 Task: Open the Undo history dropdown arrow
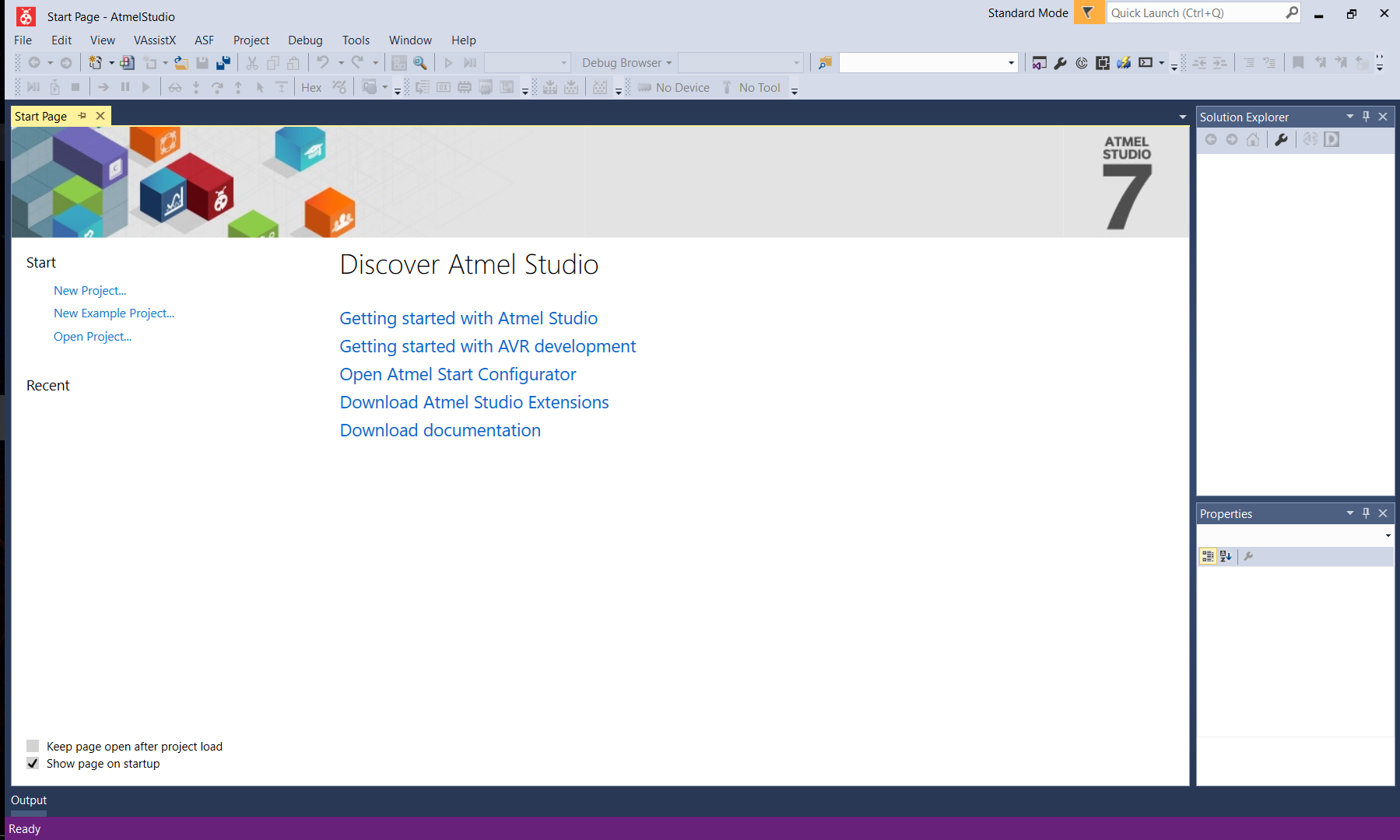tap(341, 63)
